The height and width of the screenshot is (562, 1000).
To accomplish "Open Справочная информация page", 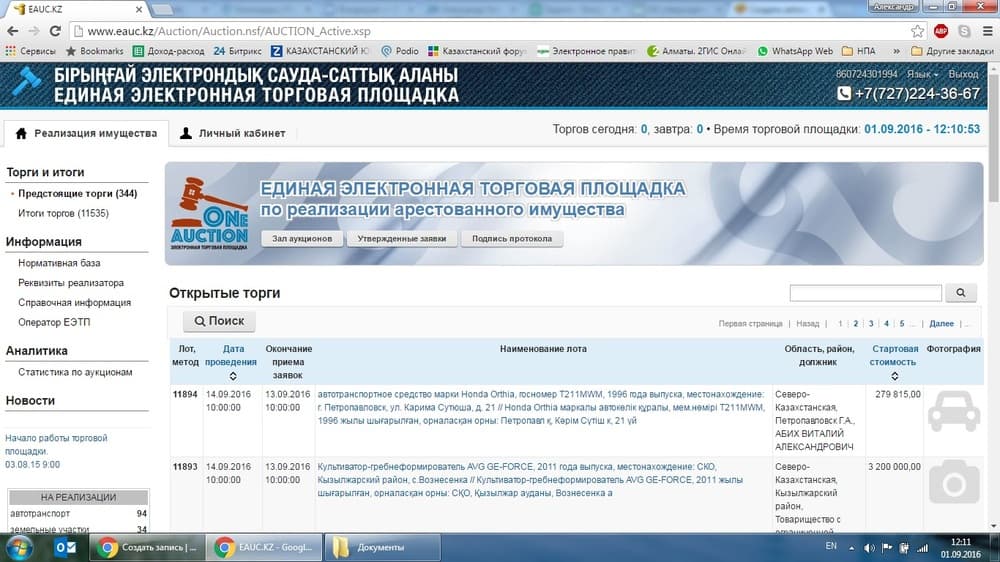I will point(74,302).
